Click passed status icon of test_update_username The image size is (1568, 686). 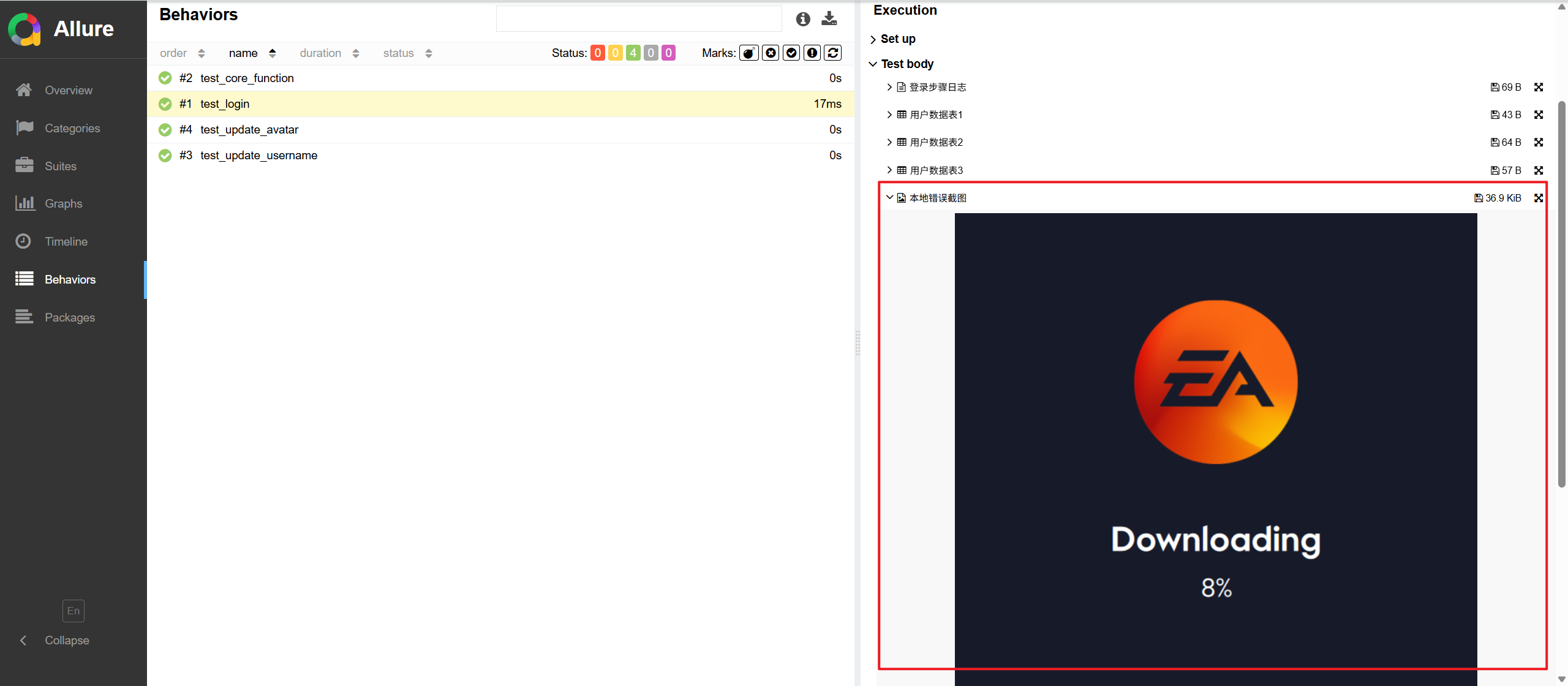pos(165,156)
